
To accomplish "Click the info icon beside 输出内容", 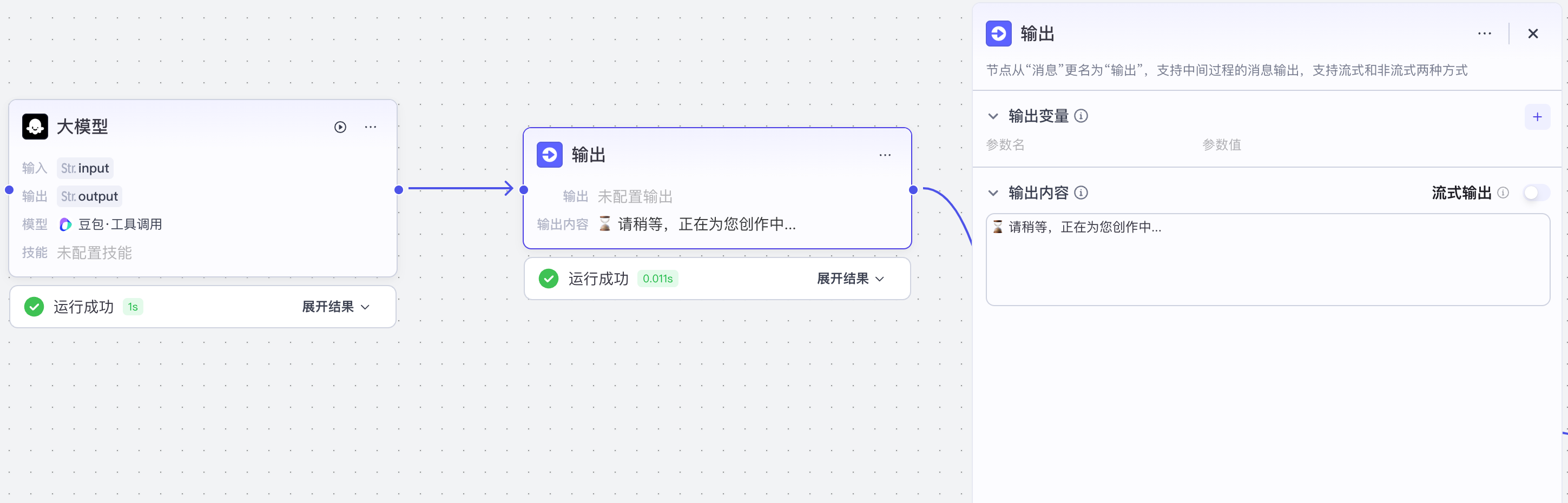I will (x=1082, y=192).
